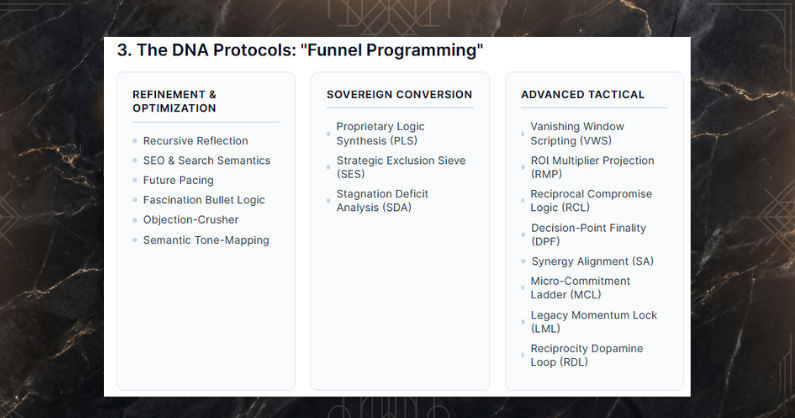Select 'Fascination Bullet Logic' item

pos(204,200)
